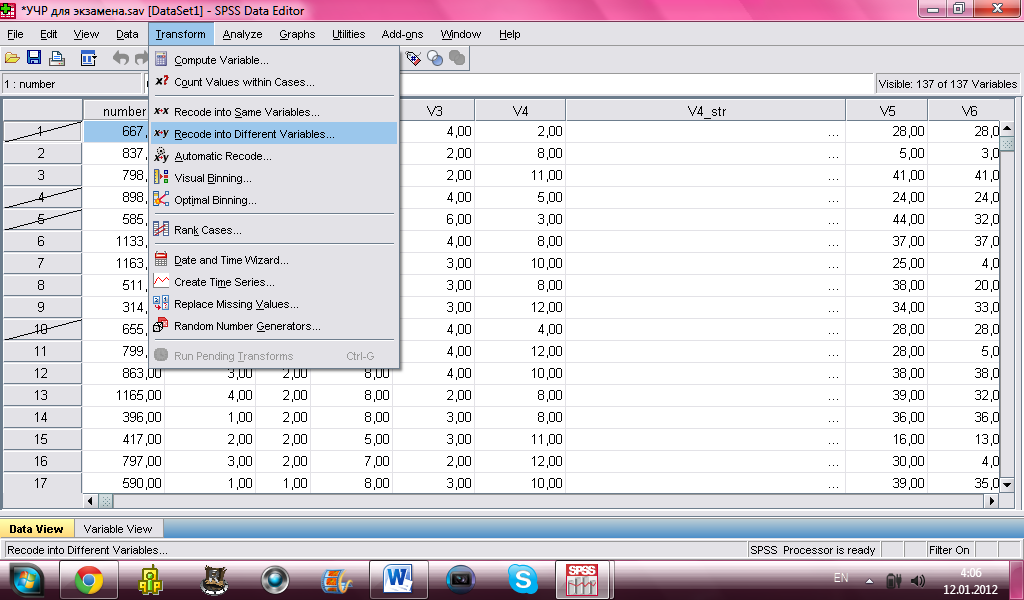1024x600 pixels.
Task: Click the V3 column header
Action: pyautogui.click(x=434, y=111)
